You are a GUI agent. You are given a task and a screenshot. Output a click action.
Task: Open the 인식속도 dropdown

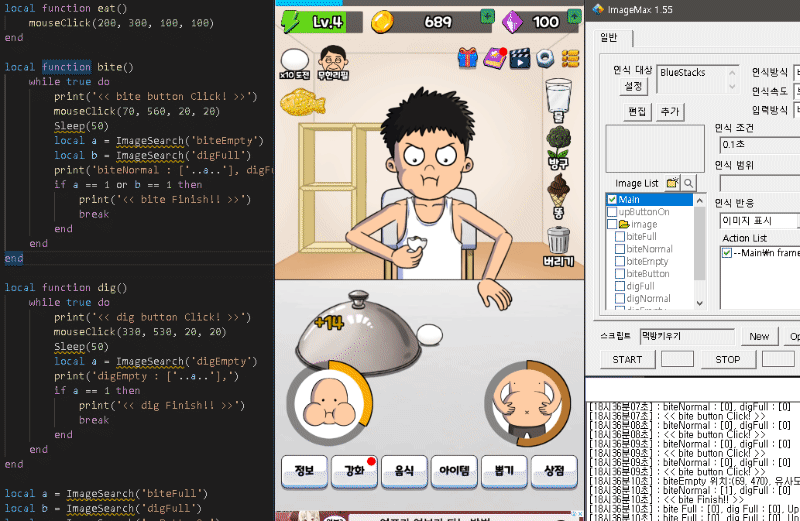point(796,91)
